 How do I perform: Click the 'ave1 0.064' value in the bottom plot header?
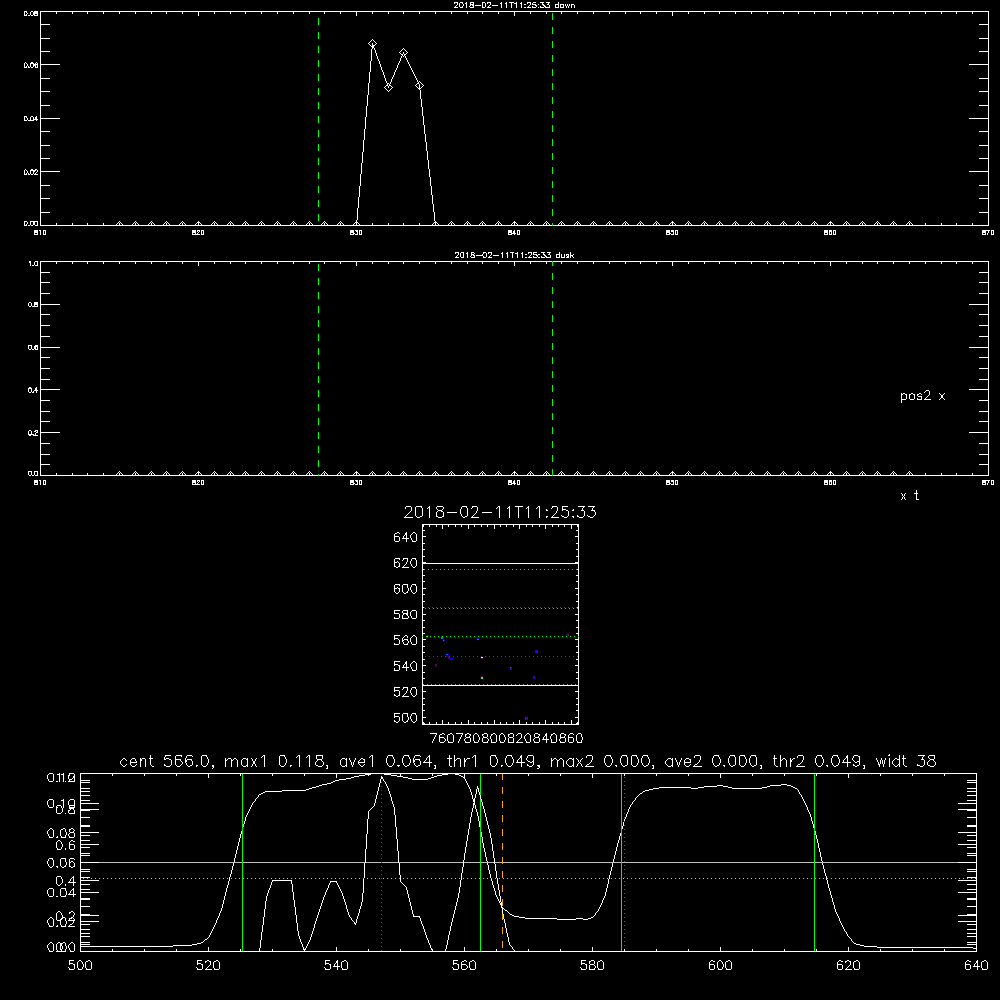point(385,761)
